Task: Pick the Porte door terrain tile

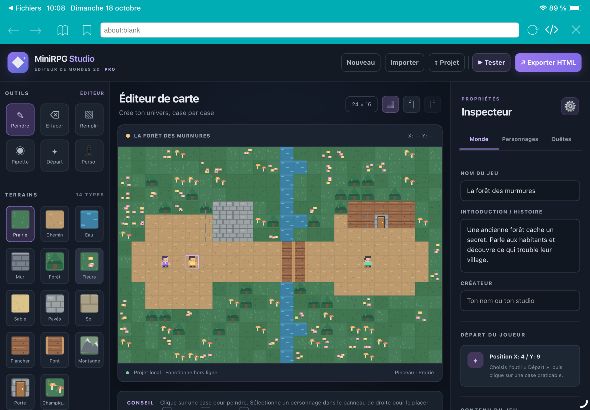Action: point(20,392)
